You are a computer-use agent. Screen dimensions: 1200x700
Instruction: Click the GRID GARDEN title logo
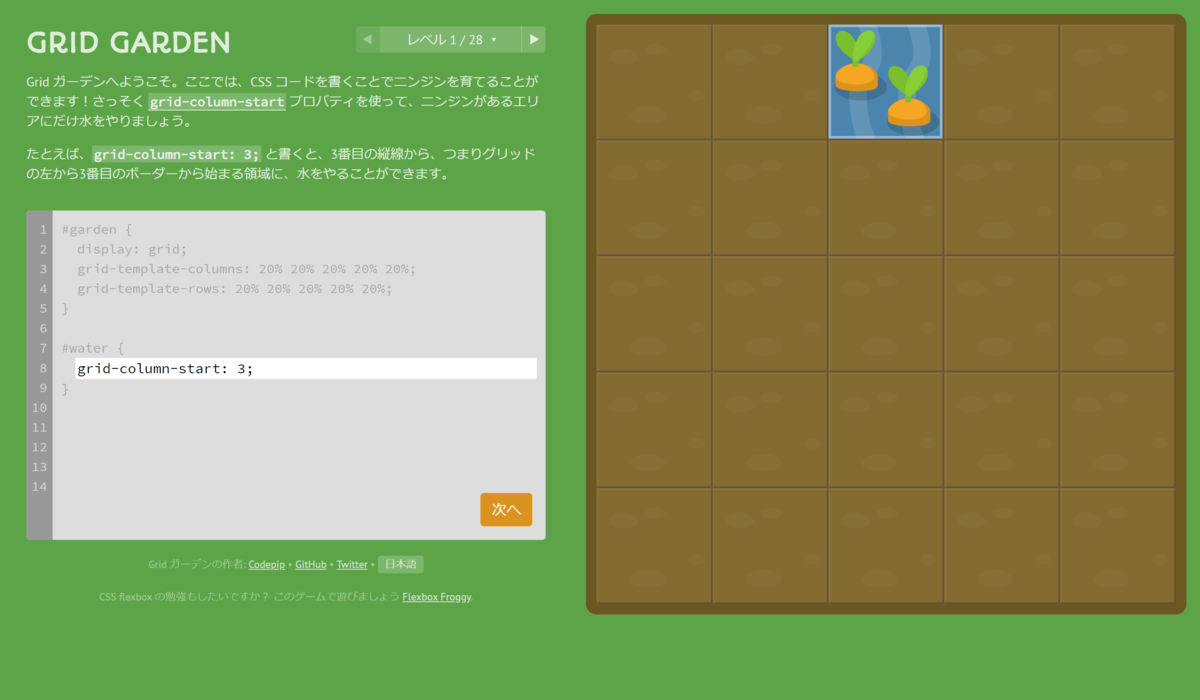pyautogui.click(x=127, y=42)
